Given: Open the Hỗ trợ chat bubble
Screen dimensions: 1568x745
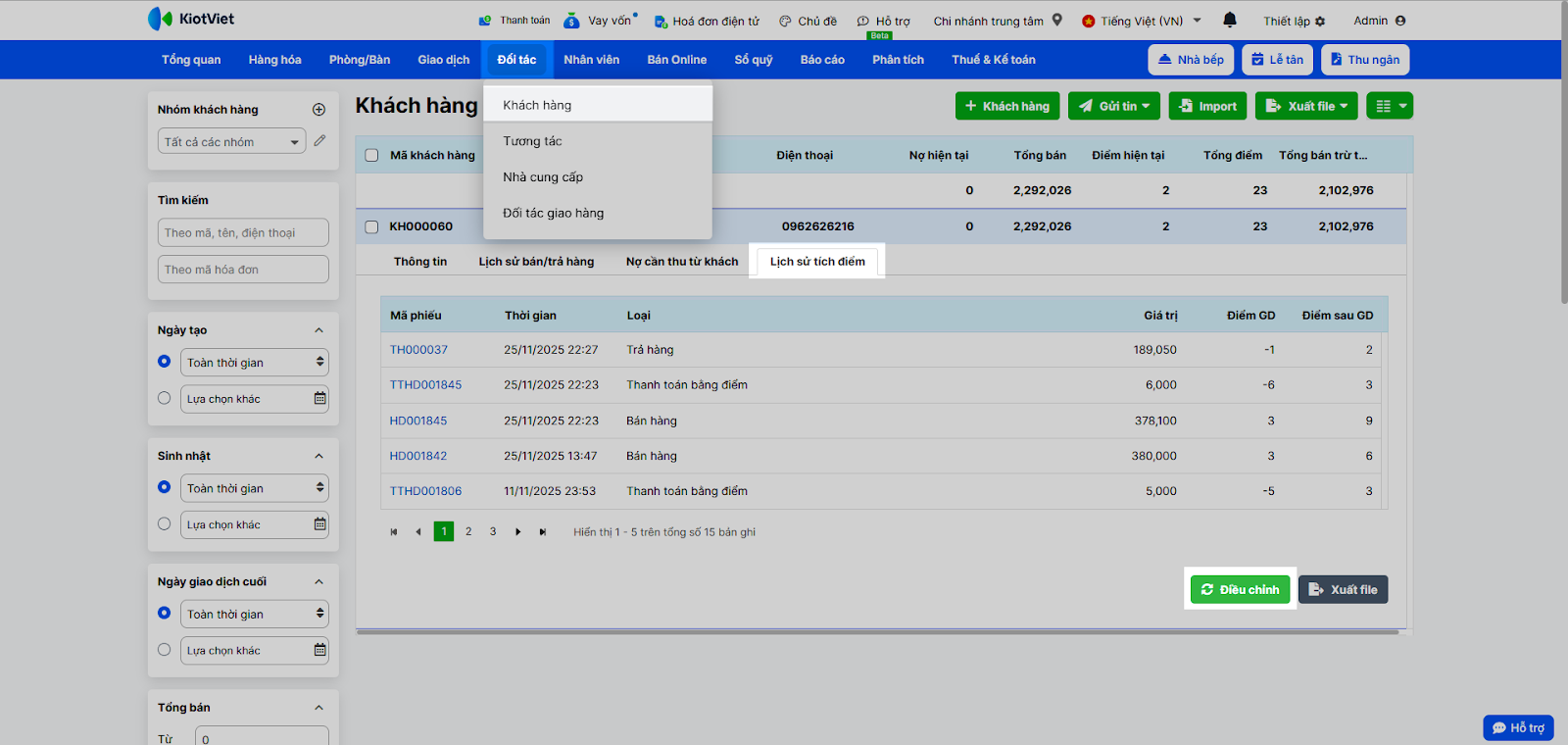Looking at the screenshot, I should tap(1518, 727).
